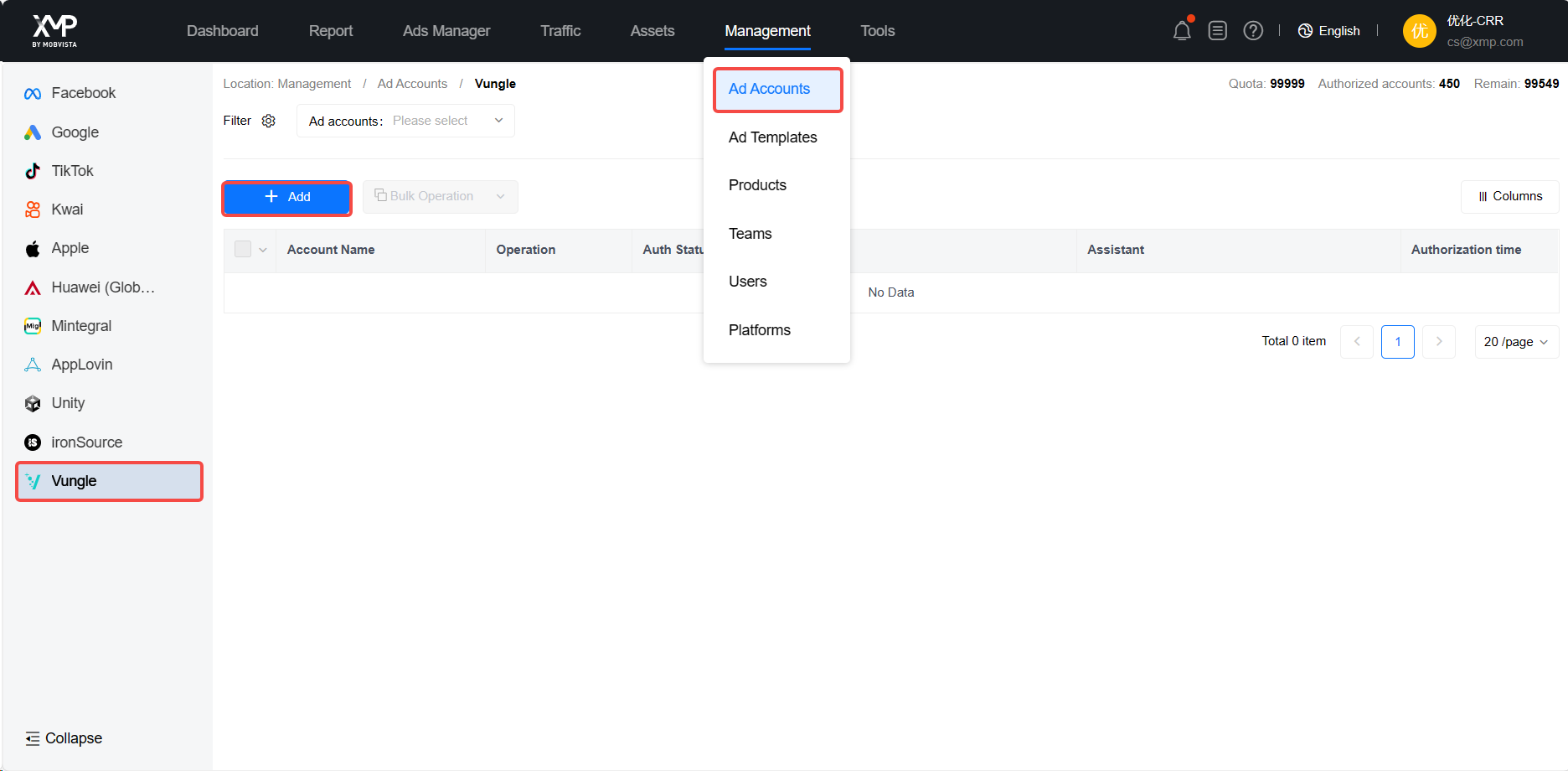The image size is (1568, 771).
Task: Open the Assets tab
Action: (652, 31)
